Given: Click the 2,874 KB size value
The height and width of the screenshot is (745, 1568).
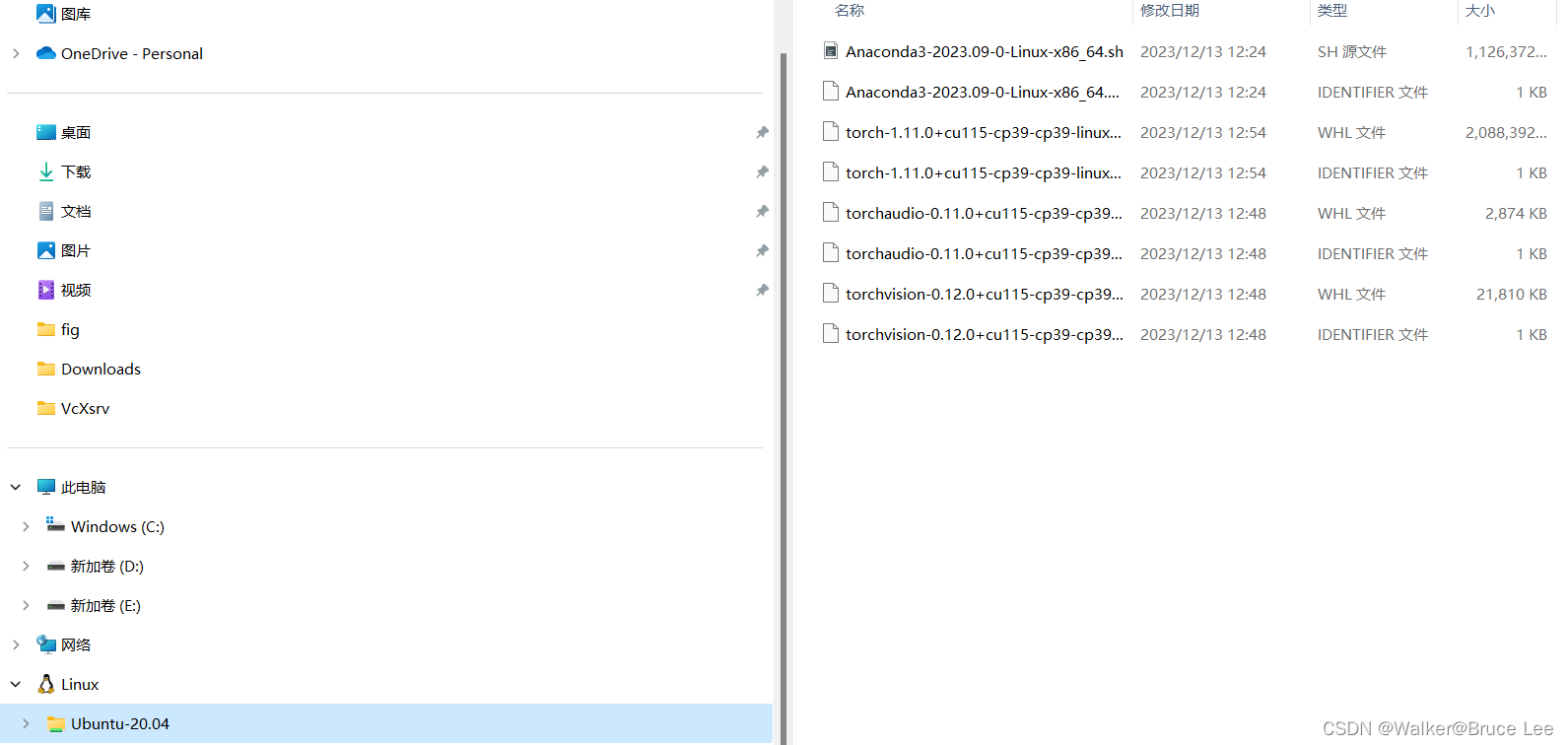Looking at the screenshot, I should [1516, 213].
